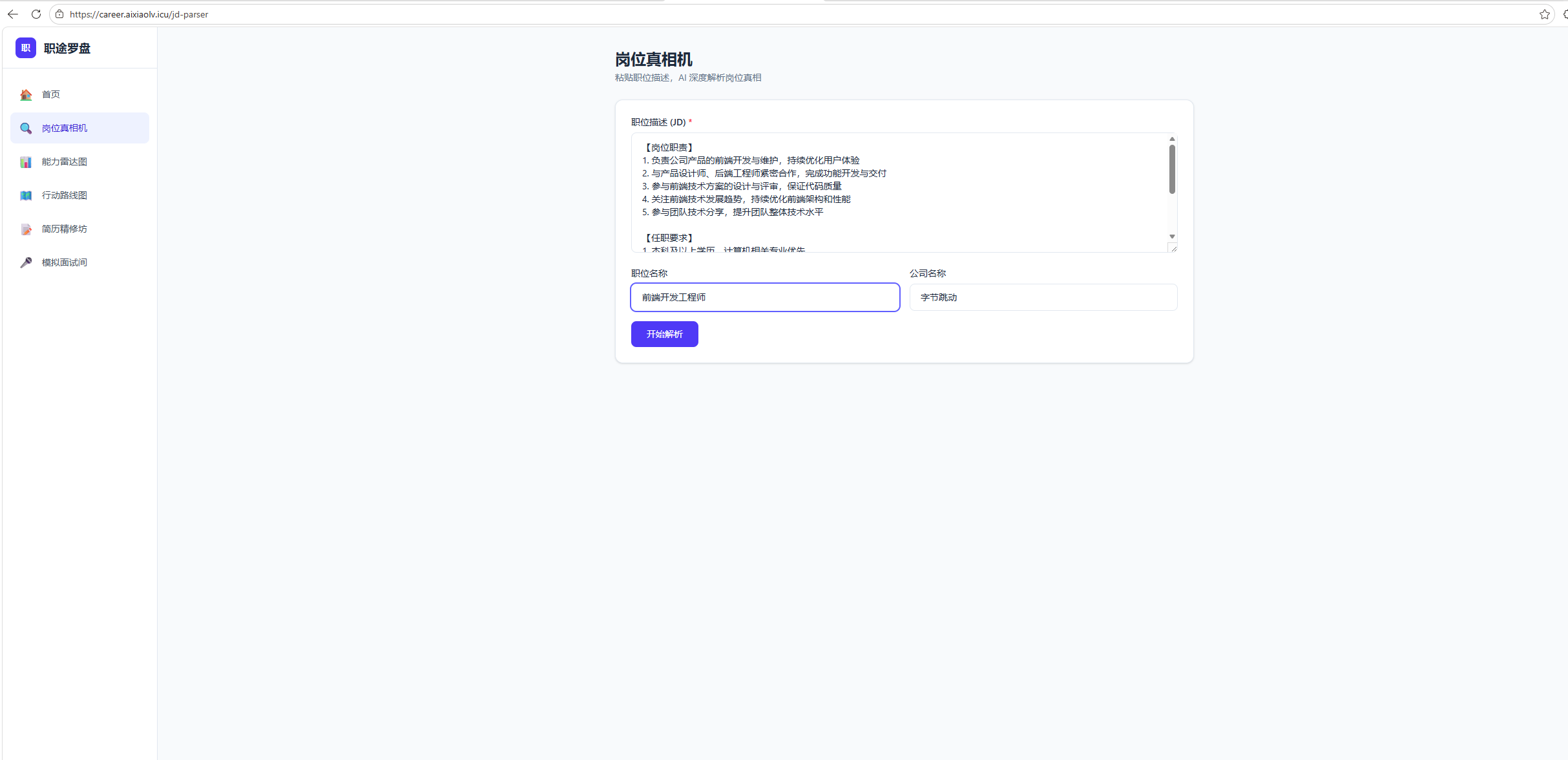Click the bar chart icon beside 能力雷达图
This screenshot has height=760, width=1568.
click(26, 162)
